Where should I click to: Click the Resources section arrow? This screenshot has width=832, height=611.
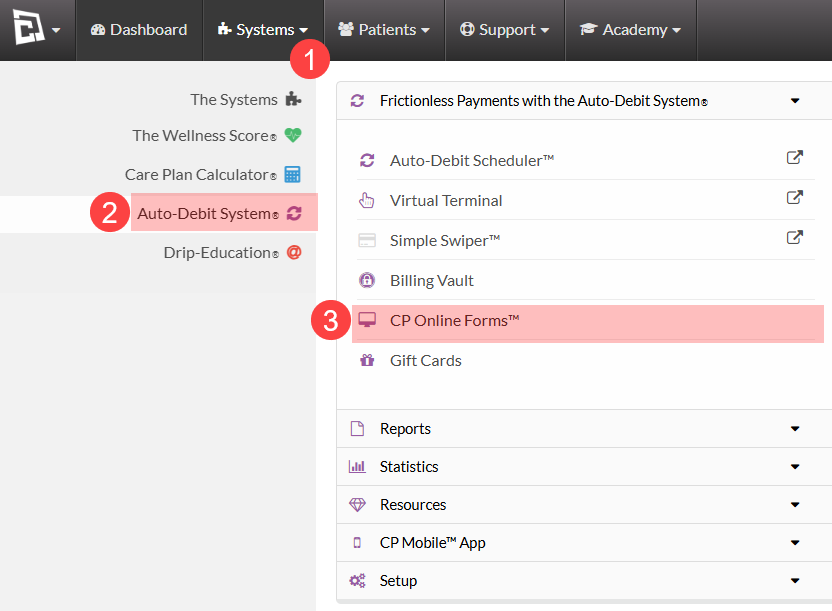pyautogui.click(x=795, y=505)
